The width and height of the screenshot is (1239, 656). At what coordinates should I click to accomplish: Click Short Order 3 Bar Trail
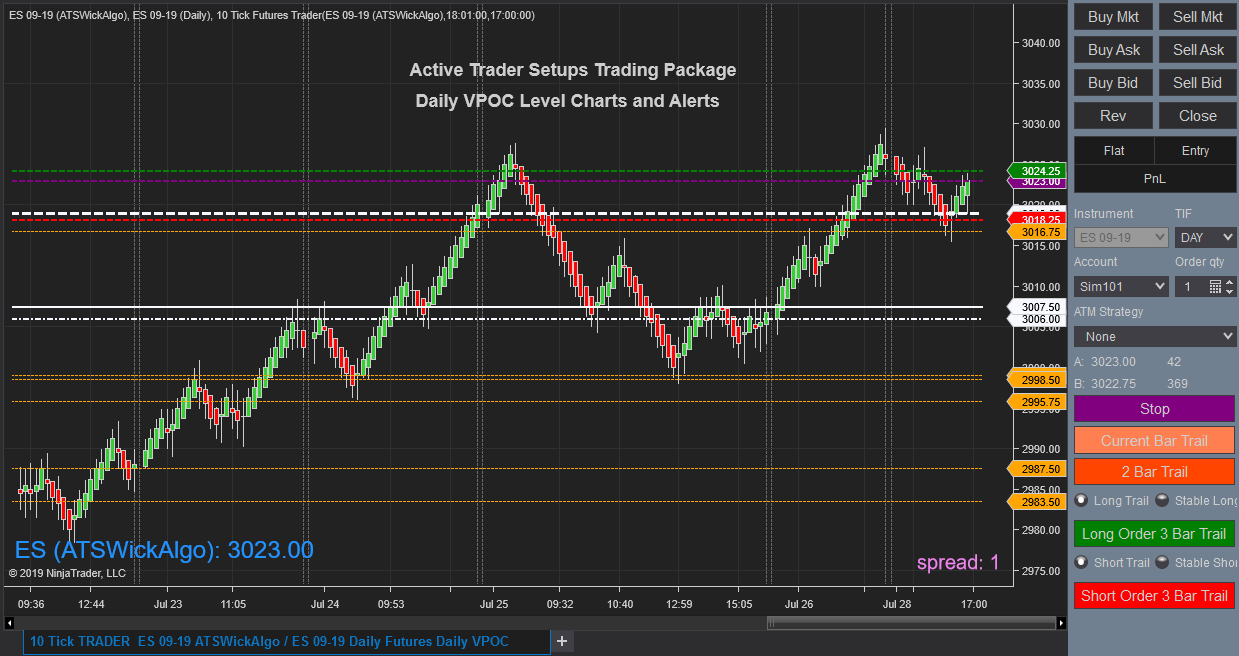1154,595
